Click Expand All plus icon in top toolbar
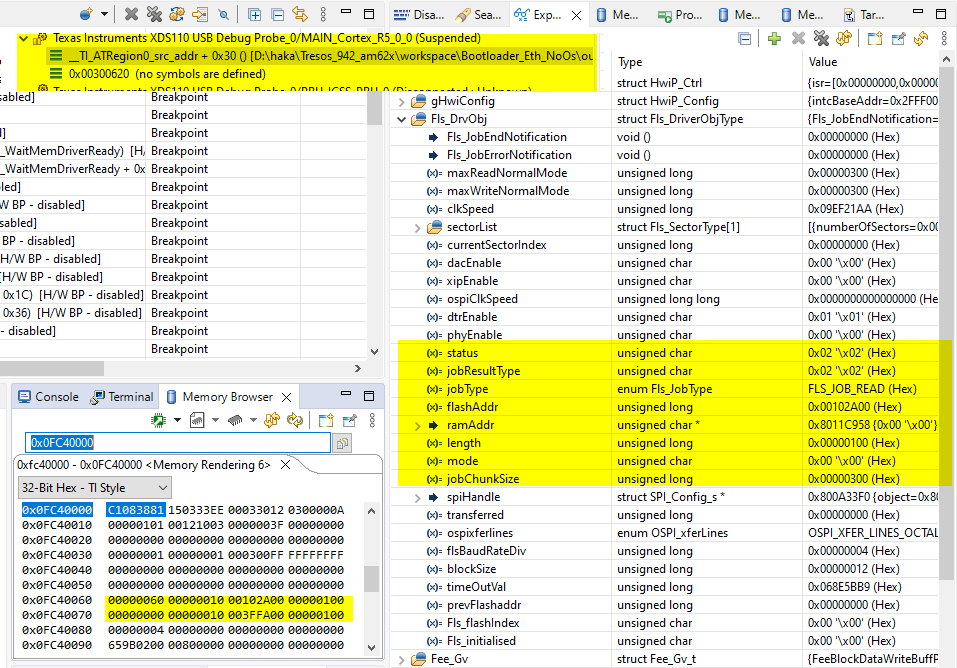957x668 pixels. (x=255, y=14)
